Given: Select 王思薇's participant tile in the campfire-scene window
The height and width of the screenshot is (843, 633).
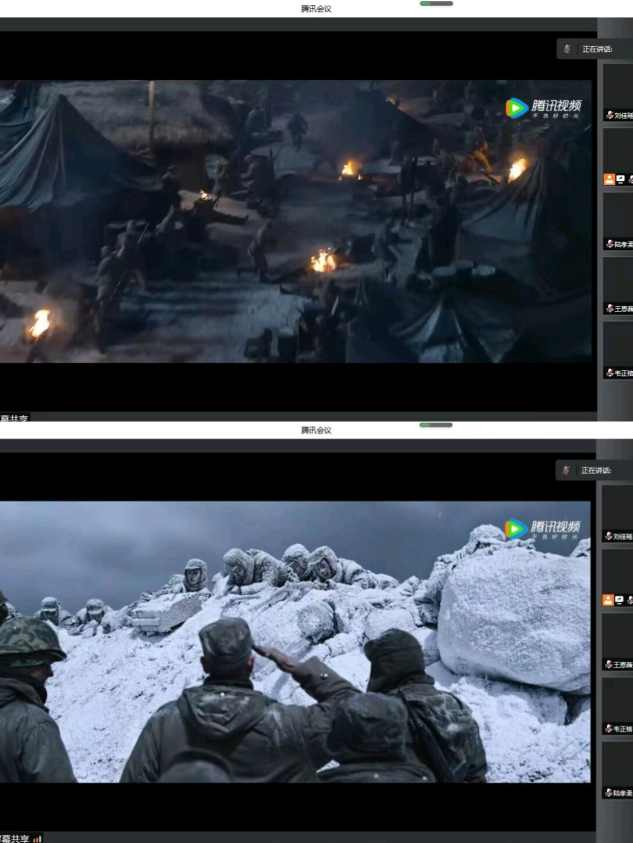Looking at the screenshot, I should (617, 286).
